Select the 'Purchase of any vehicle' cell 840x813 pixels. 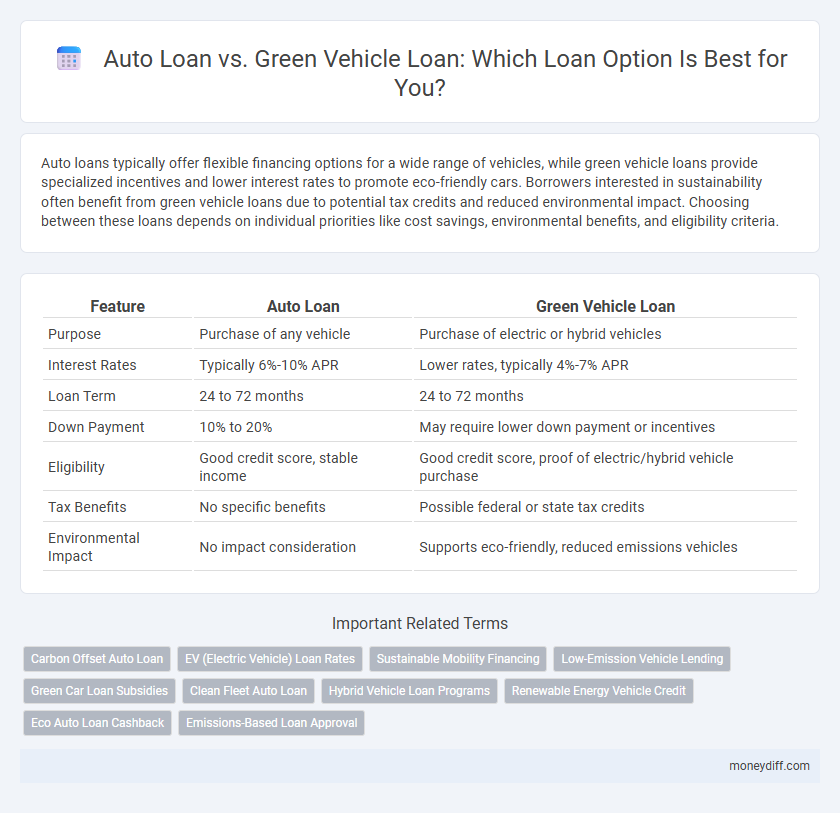point(303,334)
